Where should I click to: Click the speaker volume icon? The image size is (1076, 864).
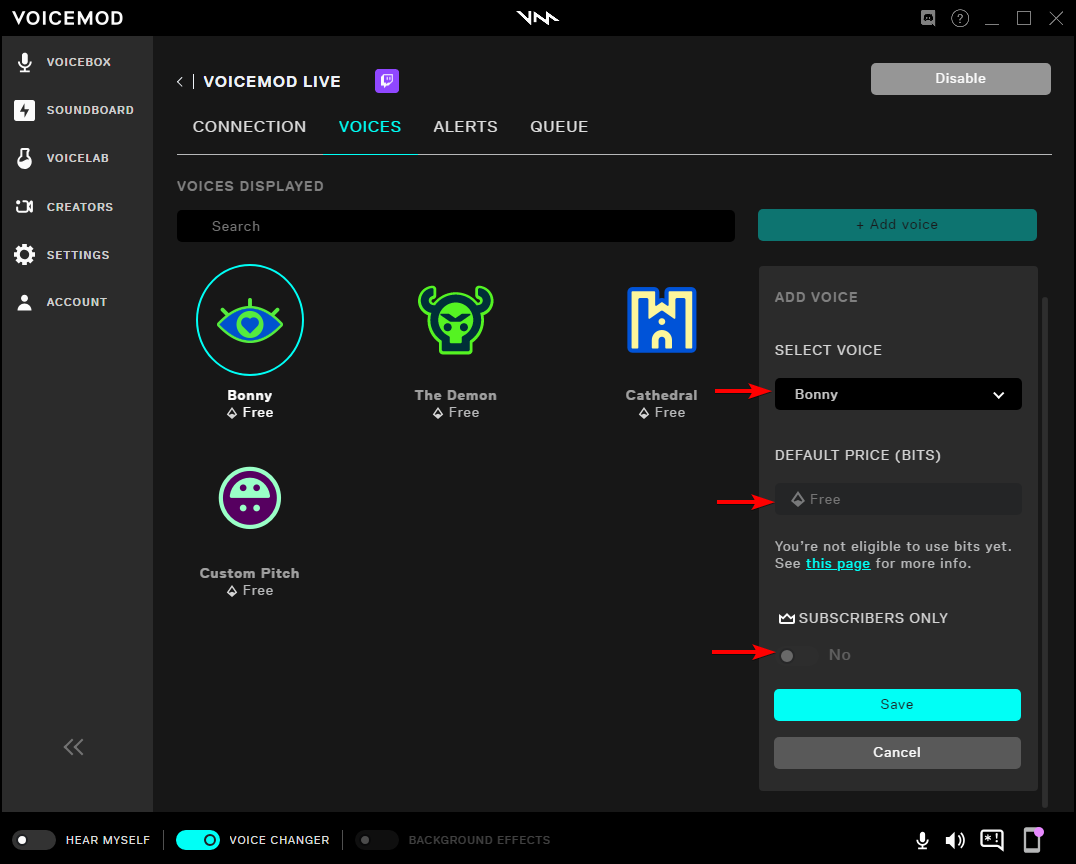[x=955, y=840]
